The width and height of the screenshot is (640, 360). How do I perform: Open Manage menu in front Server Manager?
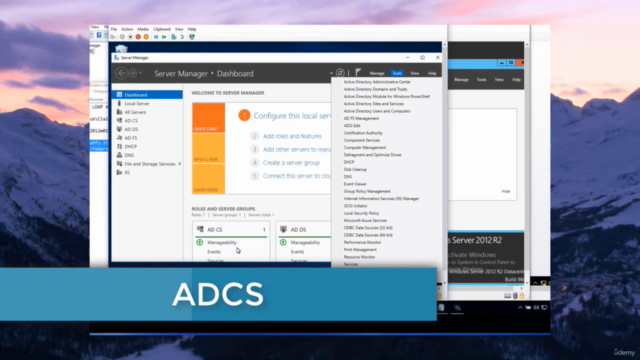click(x=377, y=73)
